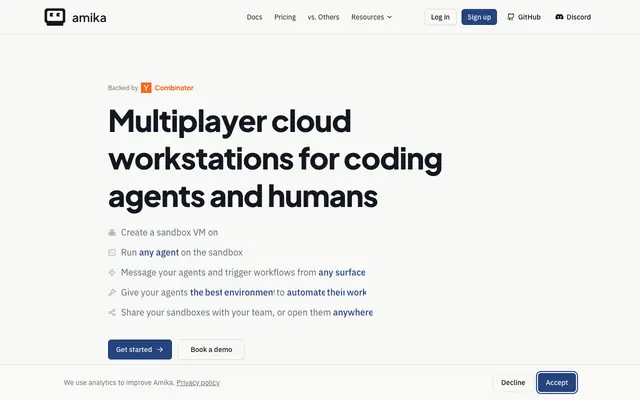Click the Sign up button
This screenshot has height=400, width=640.
[x=479, y=17]
